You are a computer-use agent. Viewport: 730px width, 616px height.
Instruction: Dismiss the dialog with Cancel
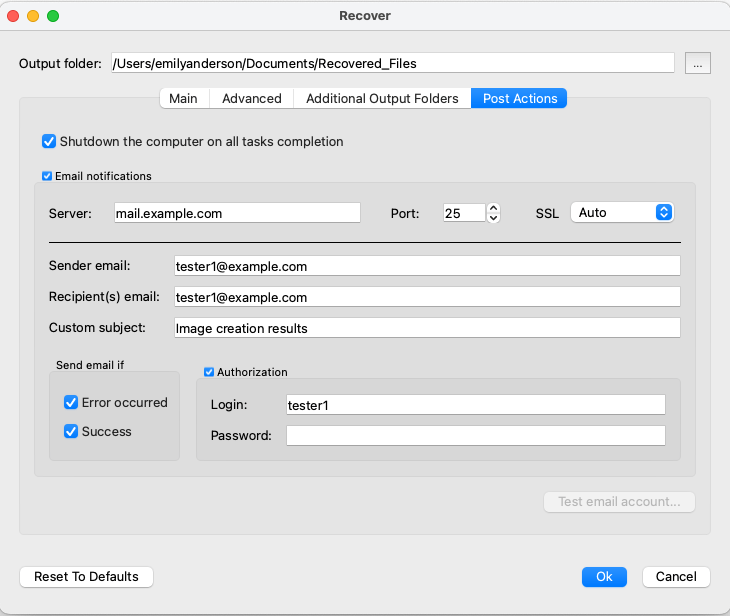(676, 577)
